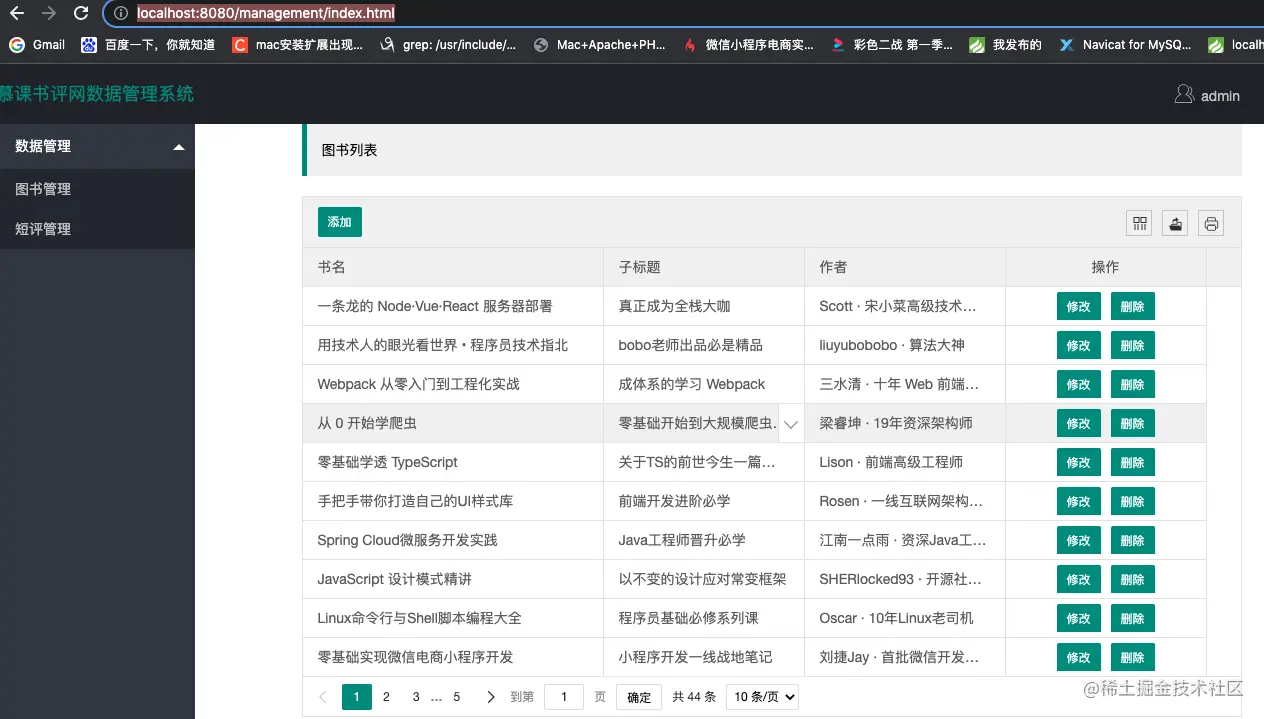Click 删除 for 零基础学透 TypeScript row

click(x=1133, y=462)
